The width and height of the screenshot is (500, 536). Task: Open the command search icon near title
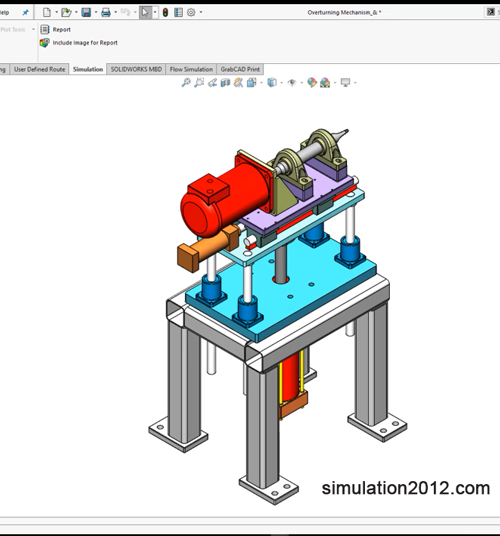click(490, 12)
